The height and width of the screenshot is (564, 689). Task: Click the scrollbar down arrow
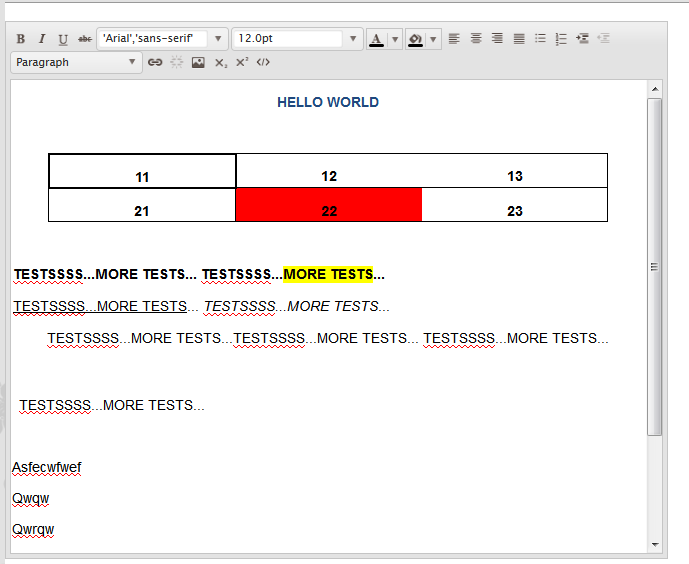coord(655,545)
